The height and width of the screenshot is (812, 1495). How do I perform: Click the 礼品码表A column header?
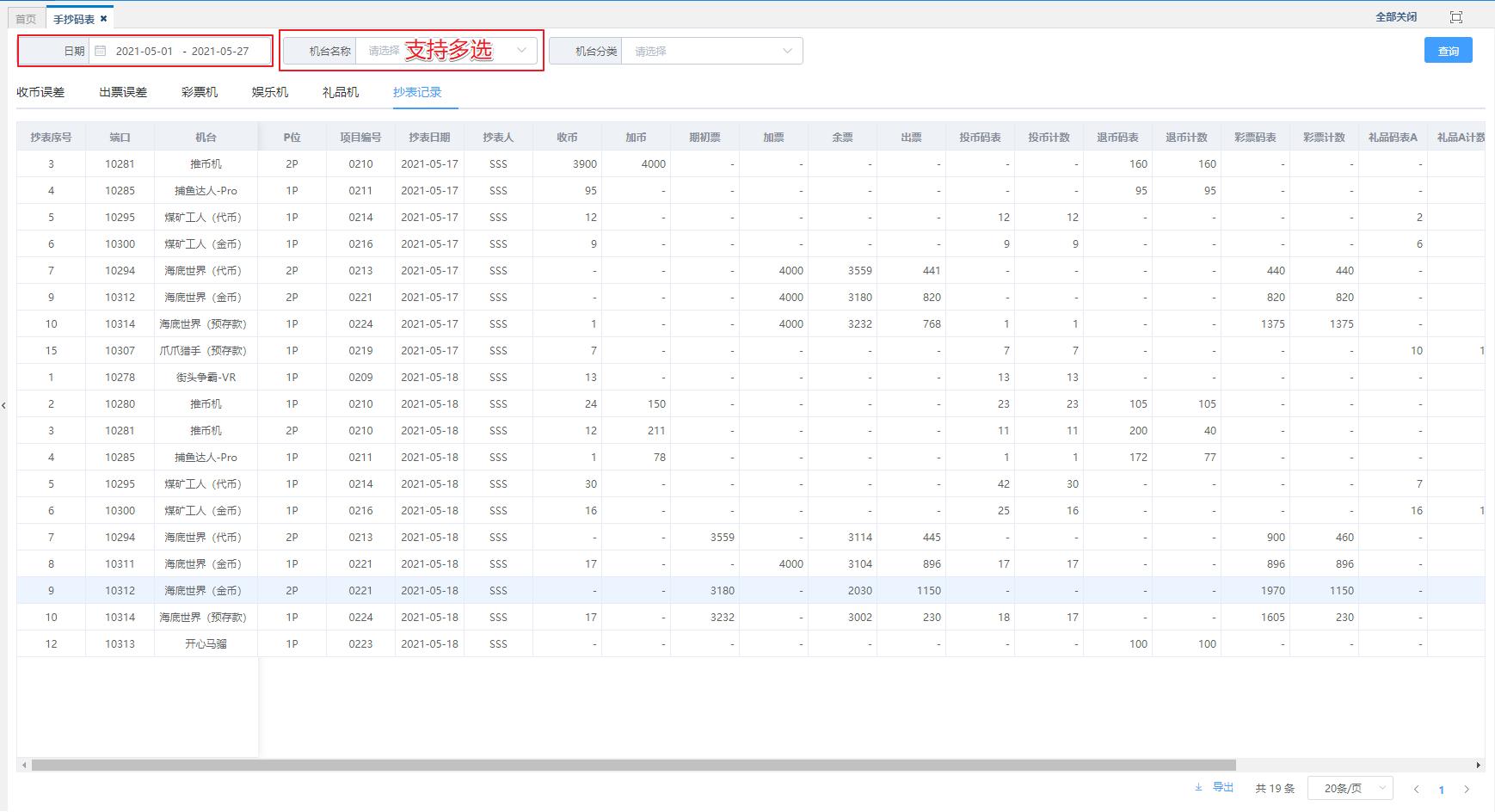pos(1393,137)
